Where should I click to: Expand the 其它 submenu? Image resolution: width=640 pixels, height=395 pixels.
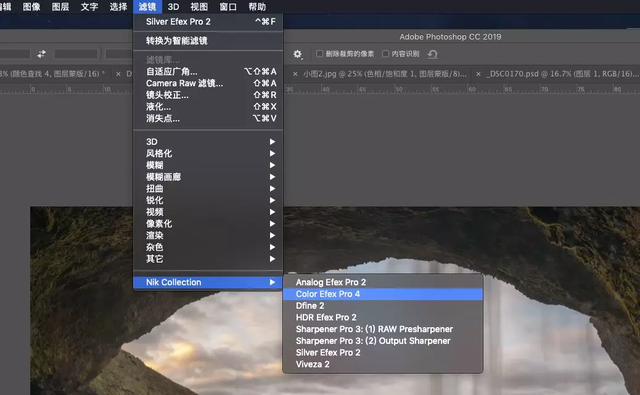(x=208, y=259)
